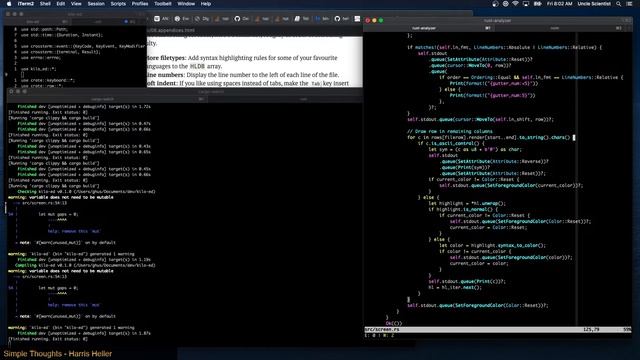Open the Help menu
The width and height of the screenshot is (640, 360).
point(206,4)
